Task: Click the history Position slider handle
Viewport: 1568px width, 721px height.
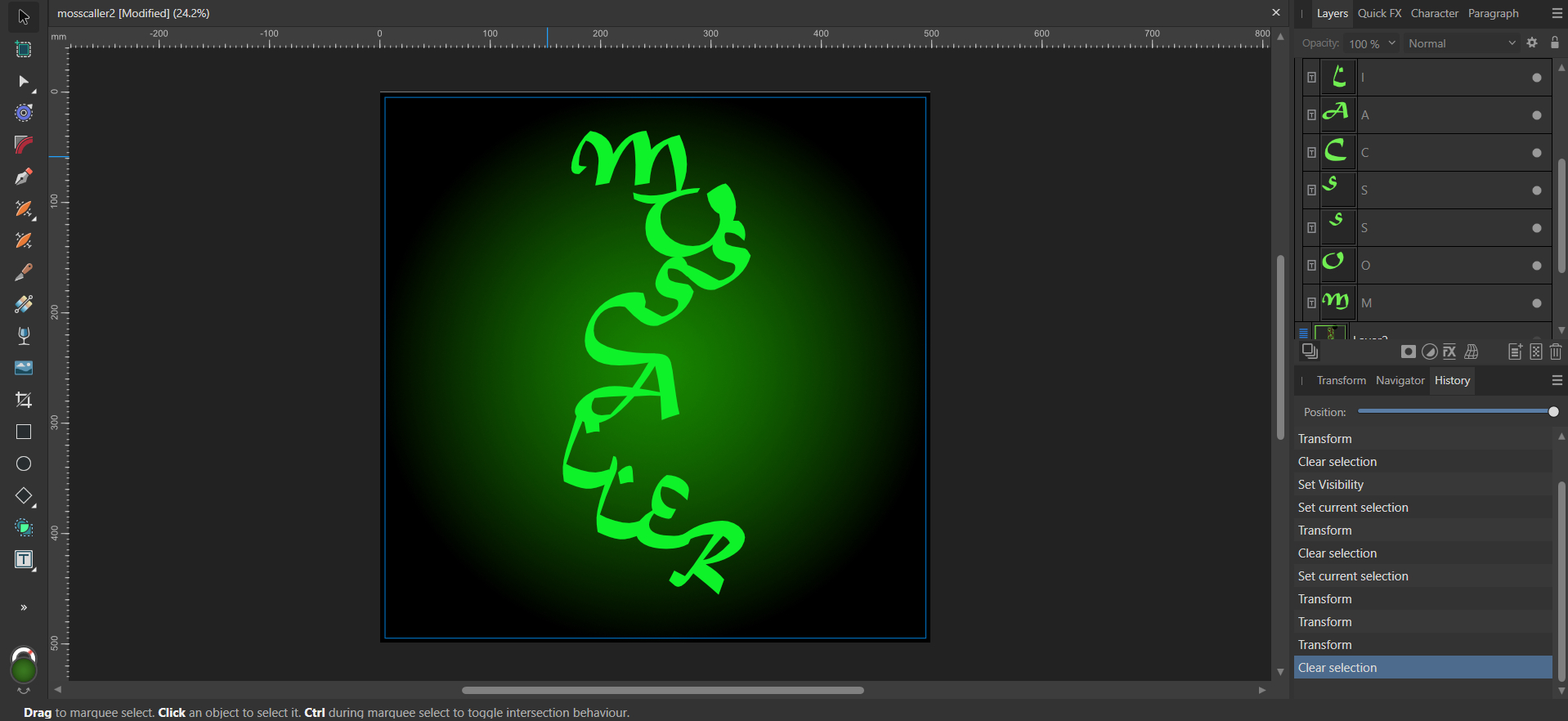Action: click(1553, 412)
